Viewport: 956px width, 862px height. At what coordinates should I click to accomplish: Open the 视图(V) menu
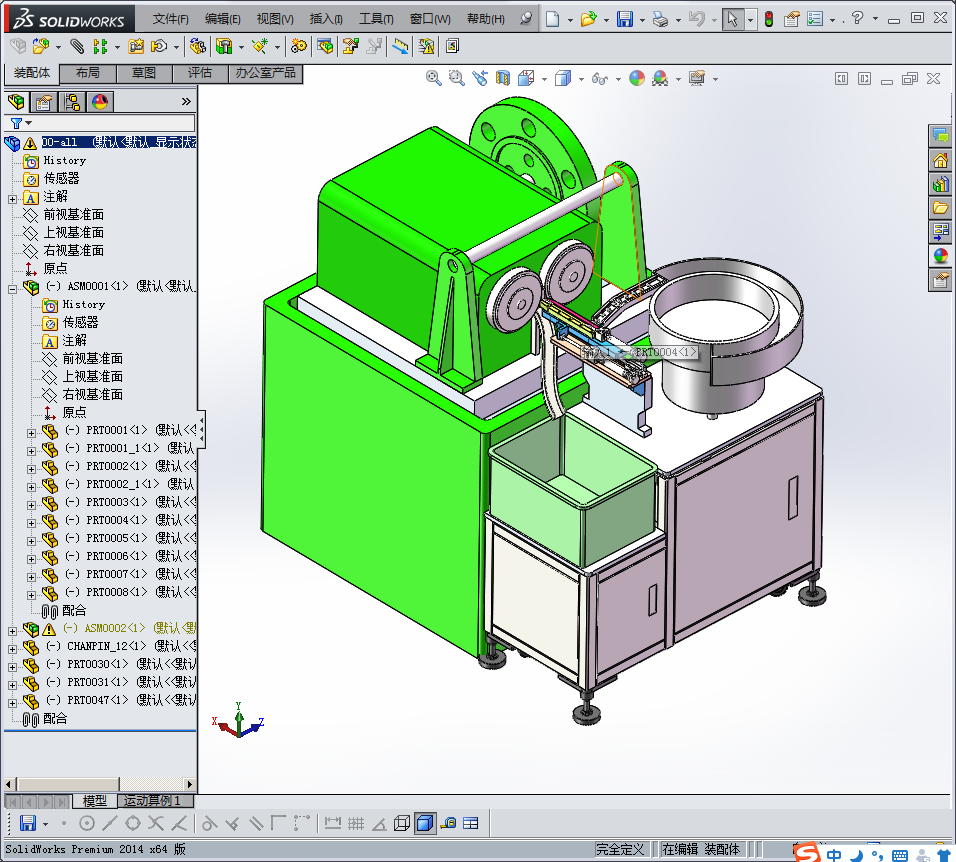(x=275, y=19)
